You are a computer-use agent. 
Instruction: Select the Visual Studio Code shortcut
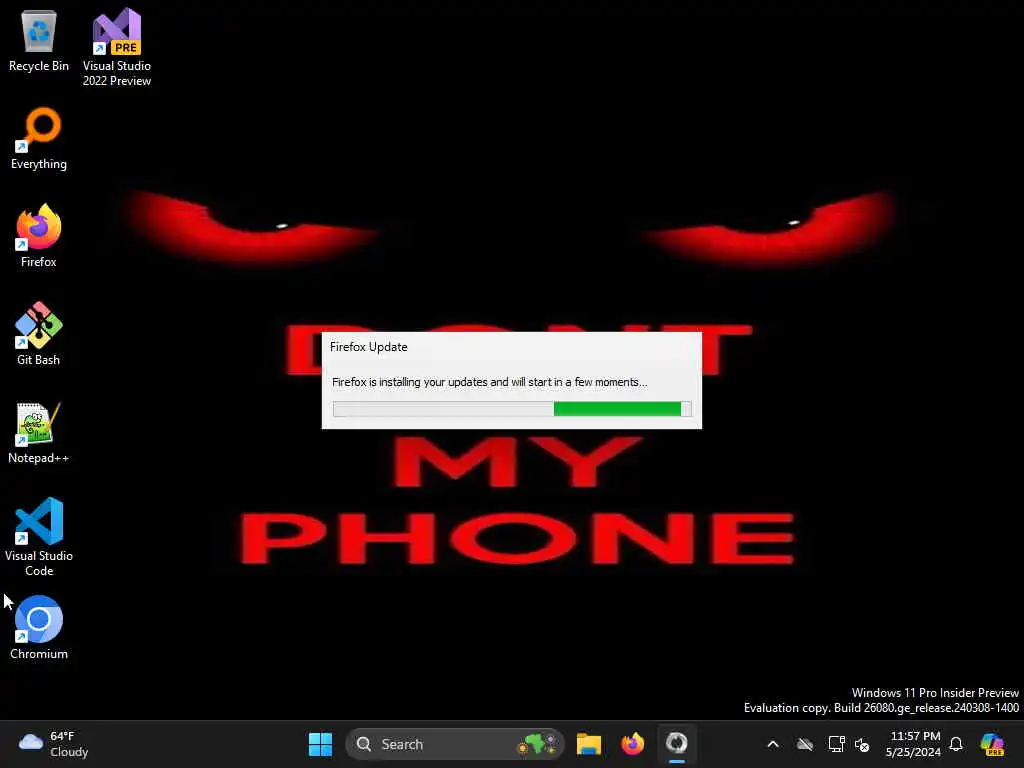(x=39, y=537)
